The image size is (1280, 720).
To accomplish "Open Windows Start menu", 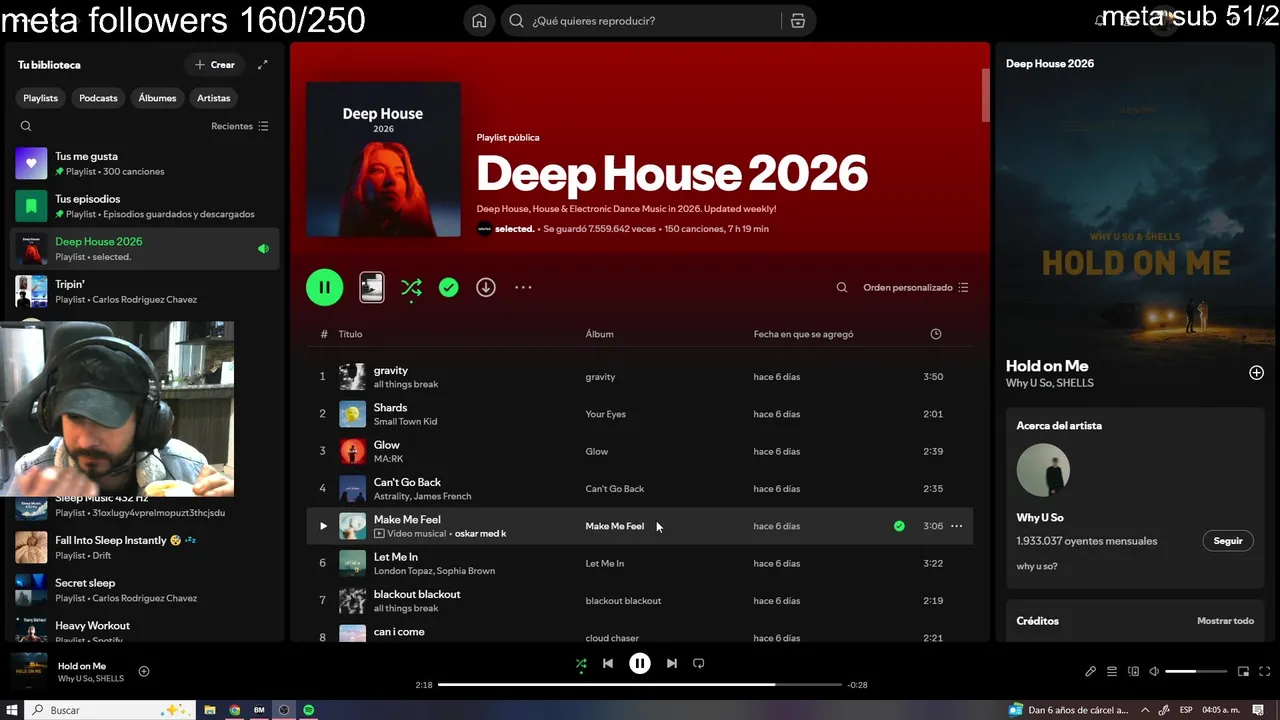I will (x=12, y=710).
